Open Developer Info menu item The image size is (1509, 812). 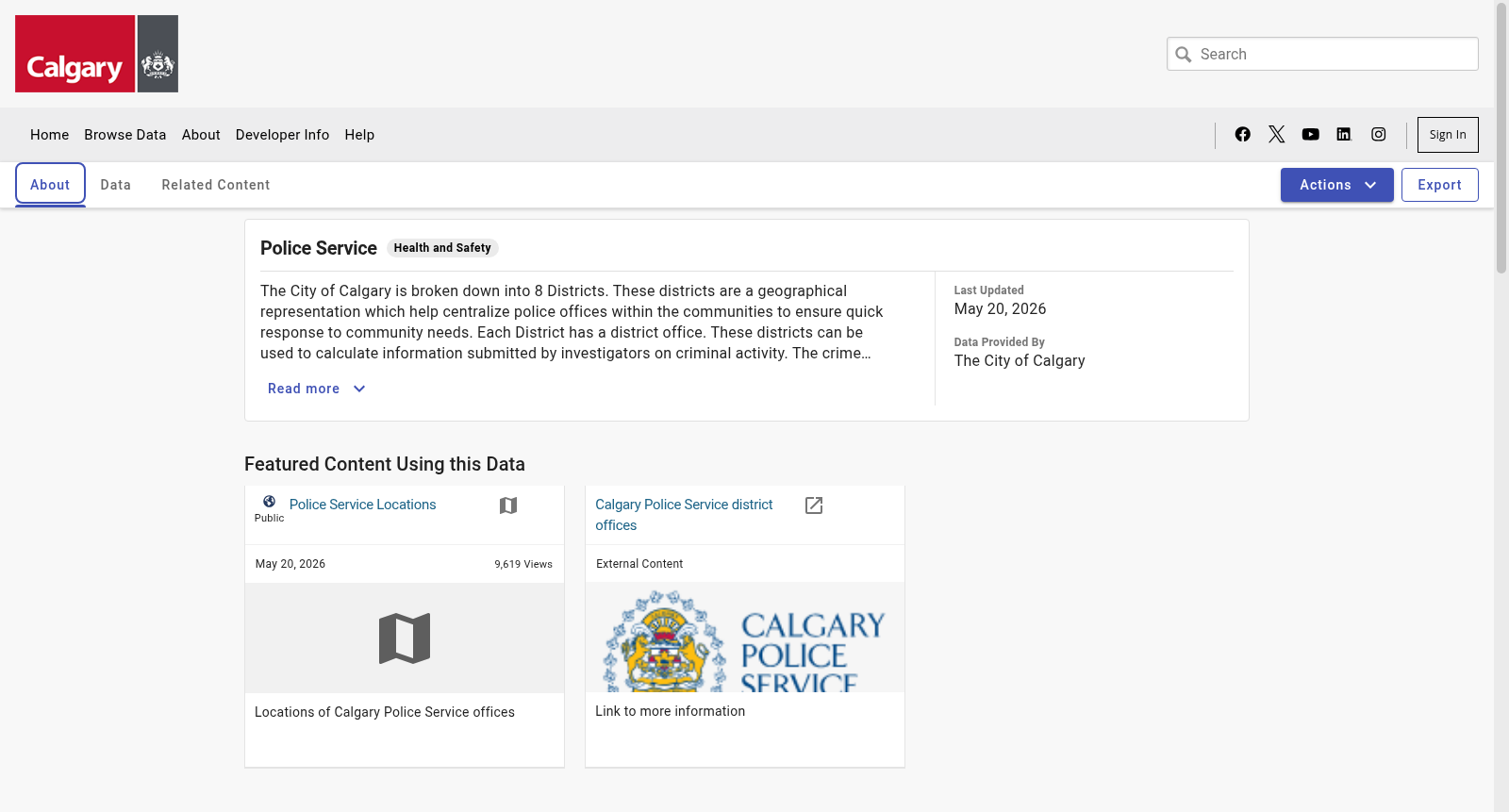click(283, 135)
